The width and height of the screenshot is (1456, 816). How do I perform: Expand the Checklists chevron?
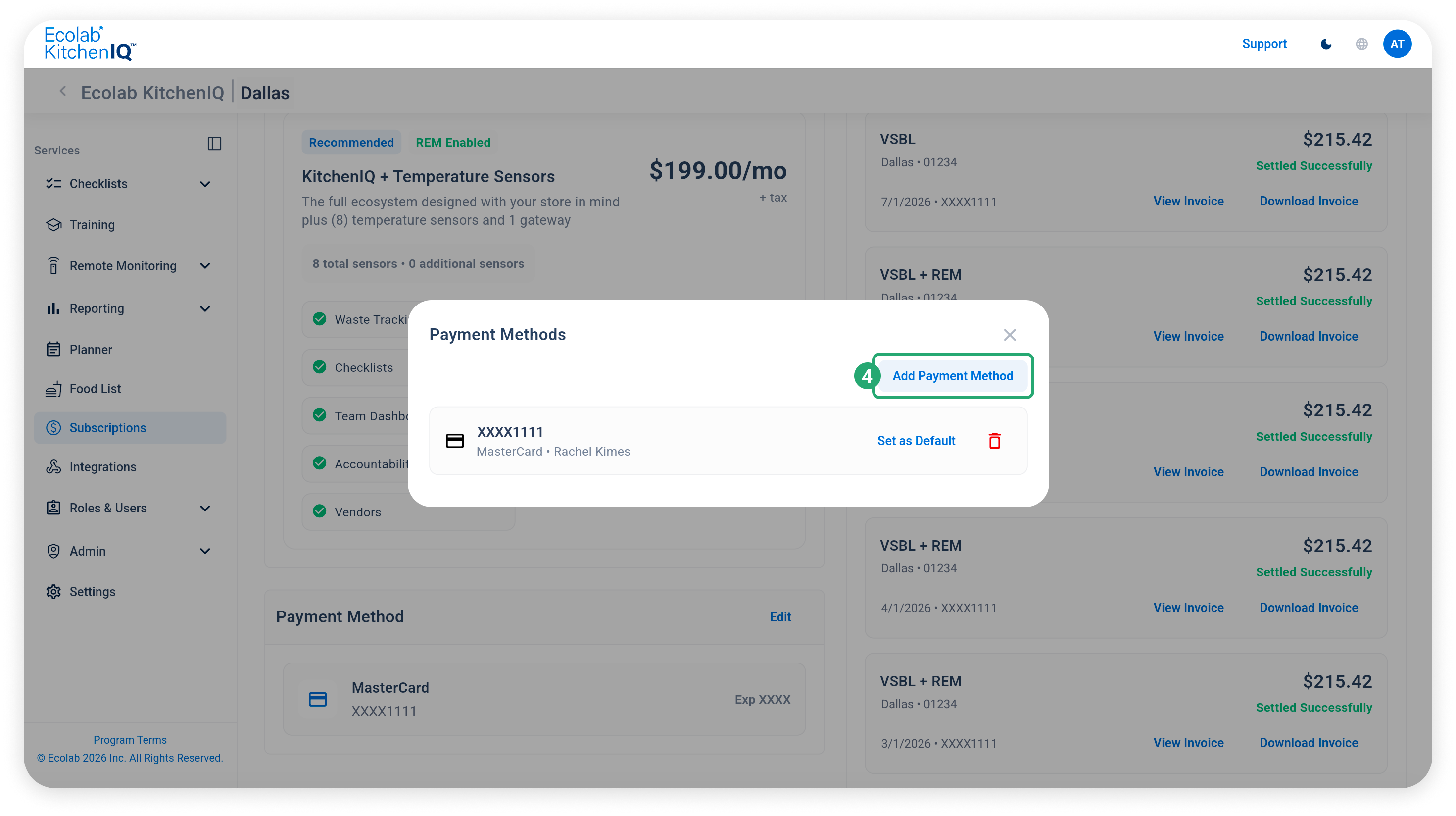click(x=205, y=184)
